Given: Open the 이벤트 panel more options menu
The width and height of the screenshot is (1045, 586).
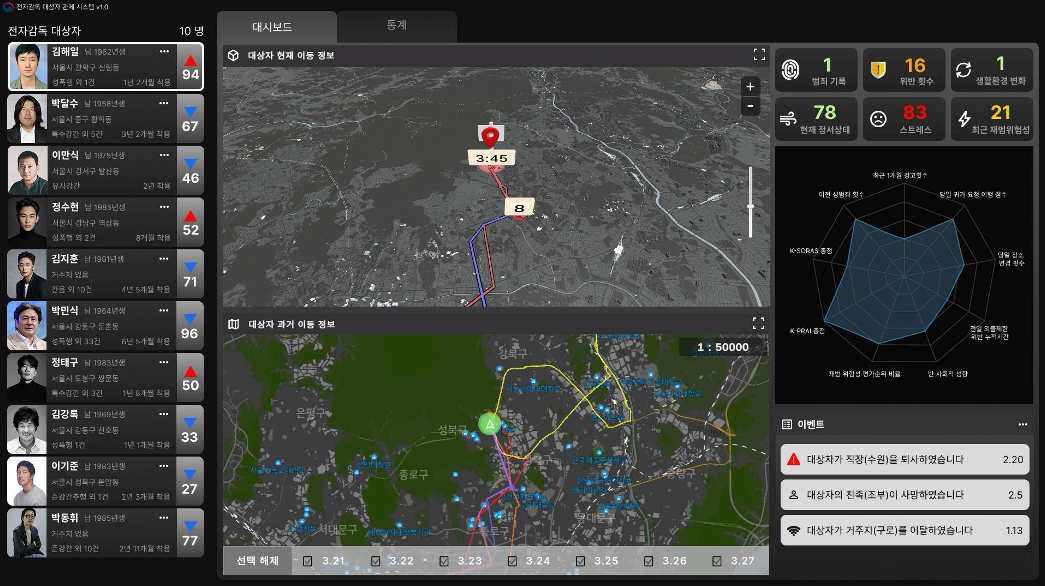Looking at the screenshot, I should [x=1022, y=424].
